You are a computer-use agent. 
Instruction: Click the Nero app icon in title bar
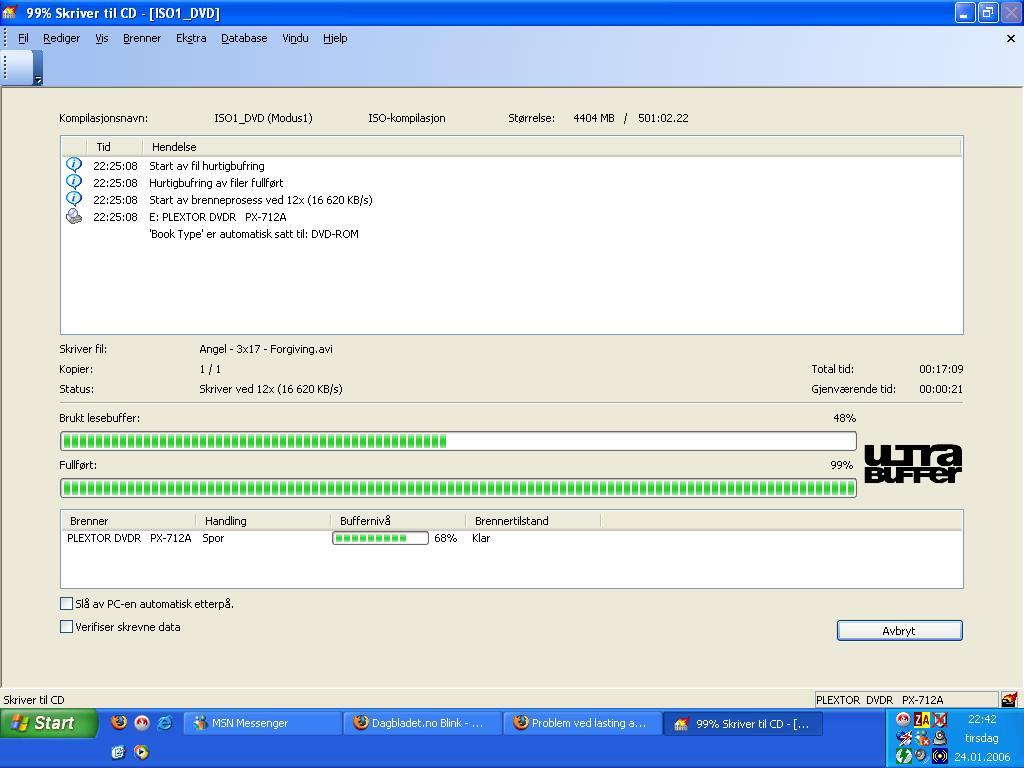click(x=11, y=13)
